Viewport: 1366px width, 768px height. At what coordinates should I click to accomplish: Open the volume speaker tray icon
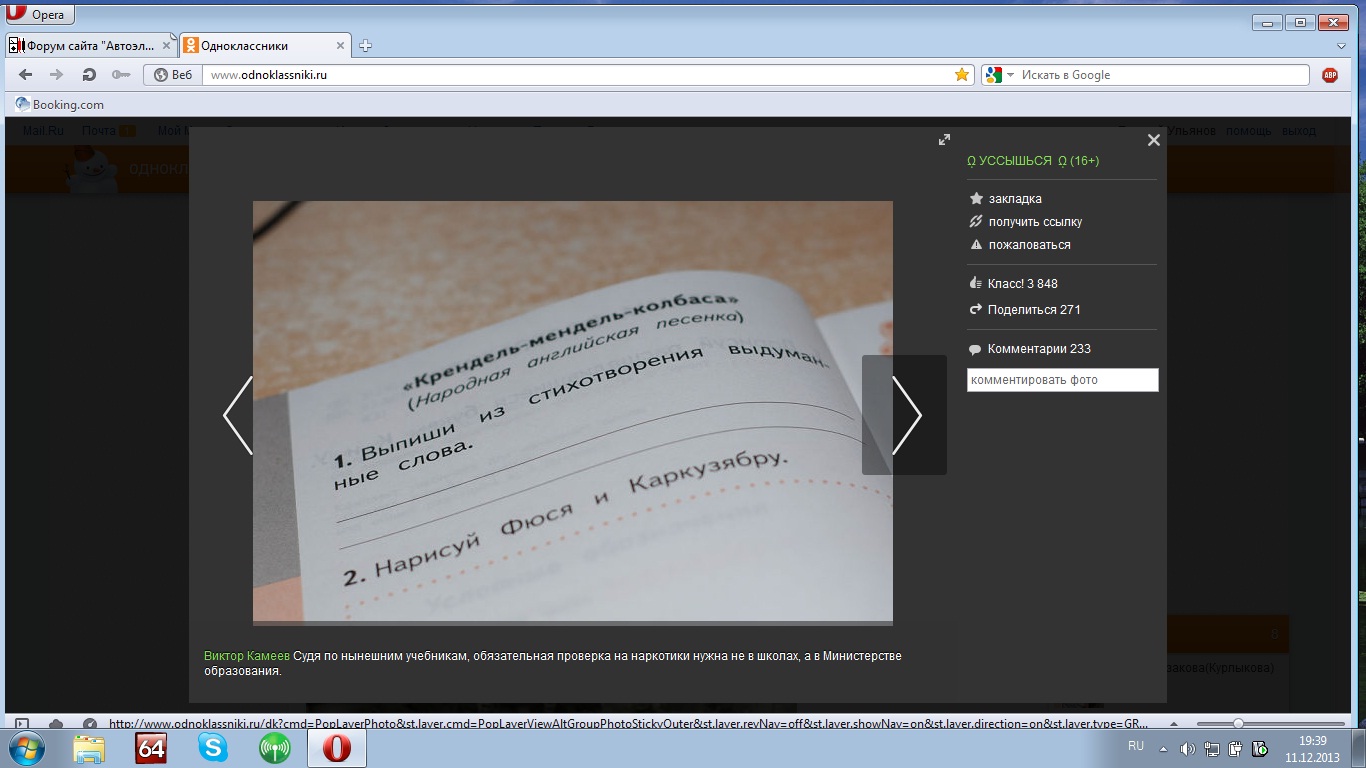coord(1187,749)
